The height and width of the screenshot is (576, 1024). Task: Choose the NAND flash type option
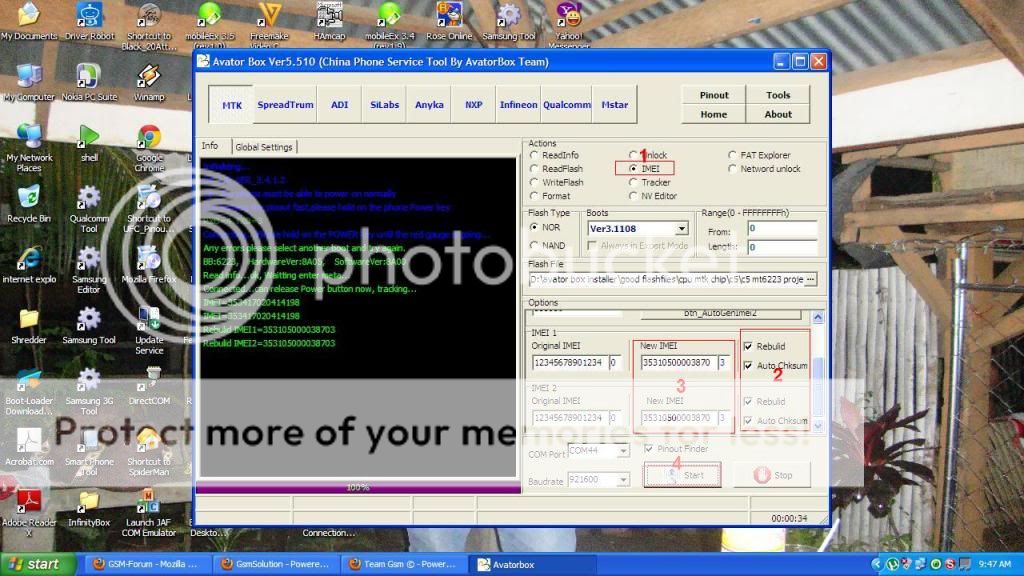pos(534,245)
